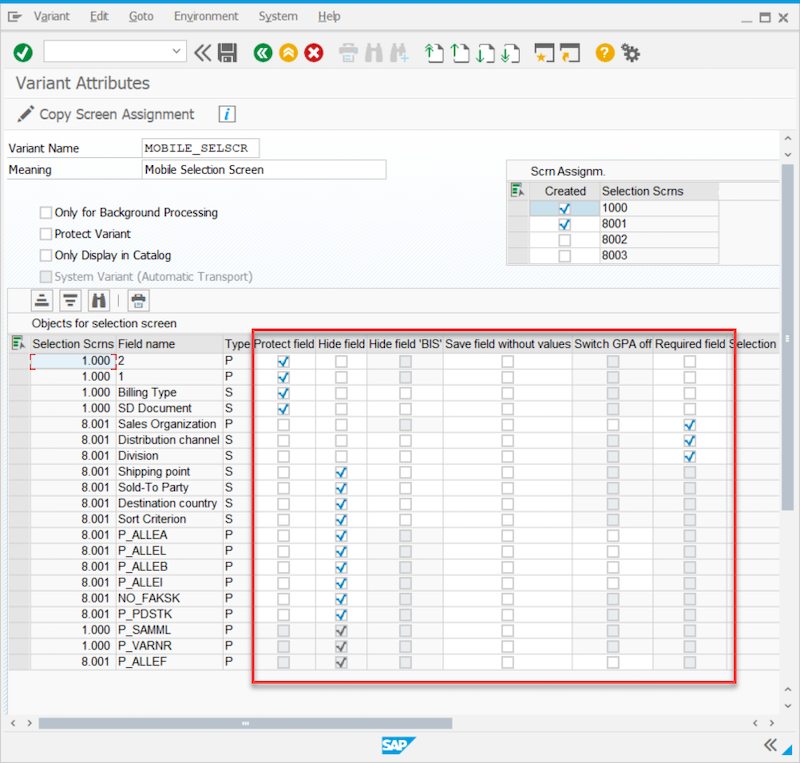This screenshot has height=763, width=800.
Task: Click Sort Descending icon above objects table
Action: (70, 301)
